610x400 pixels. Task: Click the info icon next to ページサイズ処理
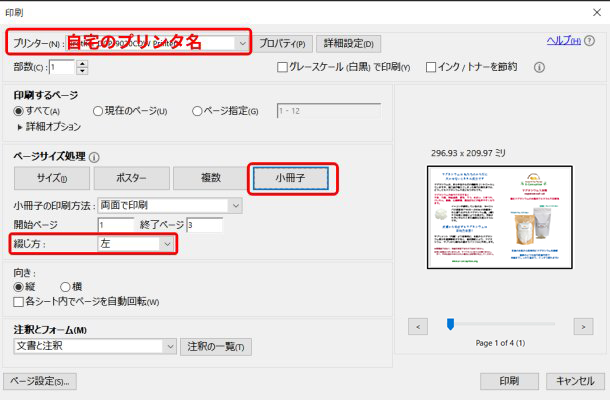95,157
